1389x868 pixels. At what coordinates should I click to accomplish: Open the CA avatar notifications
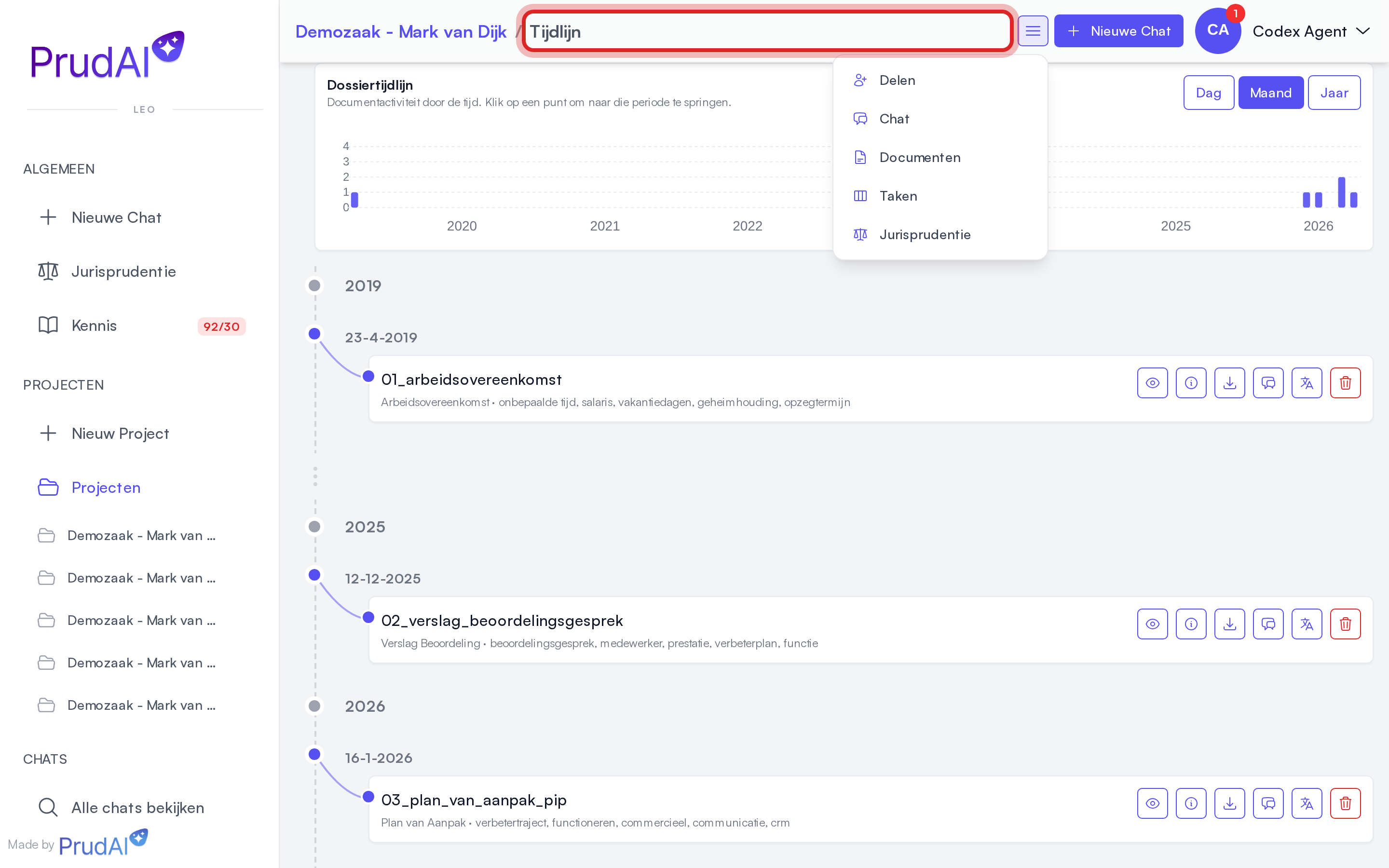[1217, 31]
